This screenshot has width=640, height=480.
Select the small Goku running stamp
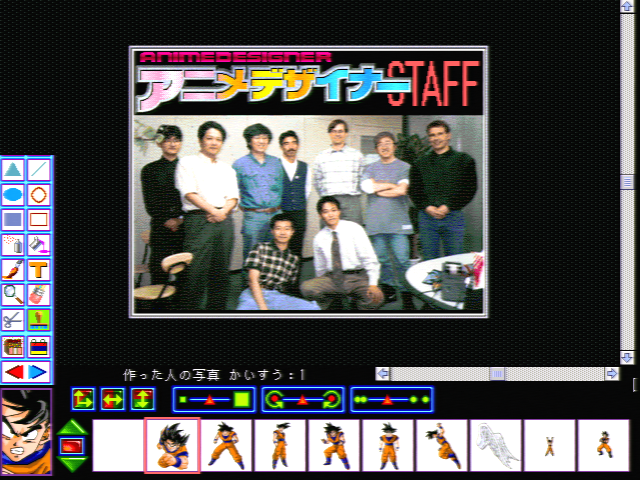point(603,445)
